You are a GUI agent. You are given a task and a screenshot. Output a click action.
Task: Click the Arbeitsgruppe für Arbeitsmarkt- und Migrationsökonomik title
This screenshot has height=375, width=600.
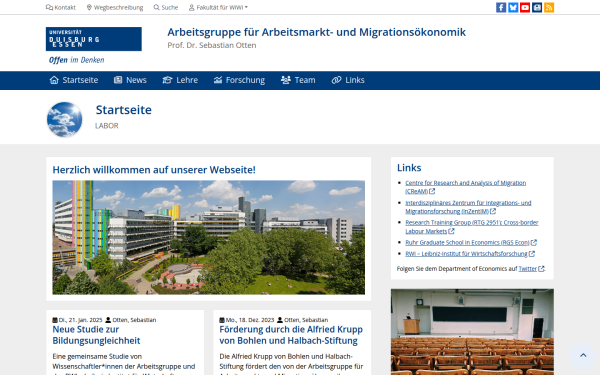tap(316, 32)
